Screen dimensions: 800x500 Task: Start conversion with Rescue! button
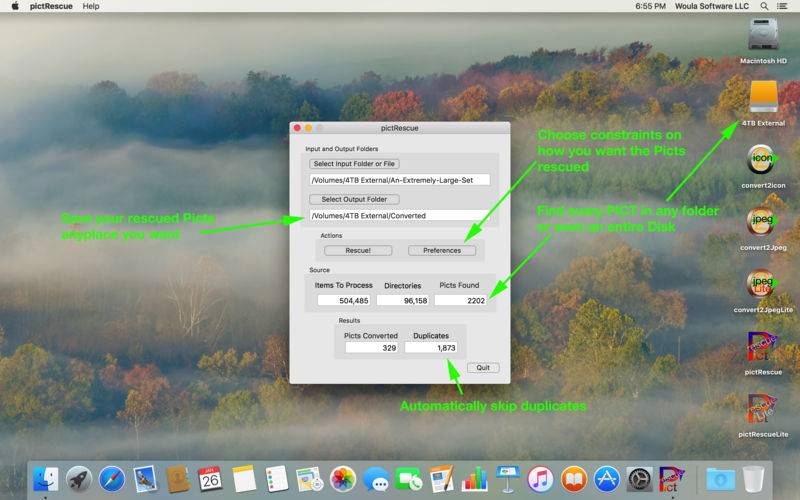point(358,251)
